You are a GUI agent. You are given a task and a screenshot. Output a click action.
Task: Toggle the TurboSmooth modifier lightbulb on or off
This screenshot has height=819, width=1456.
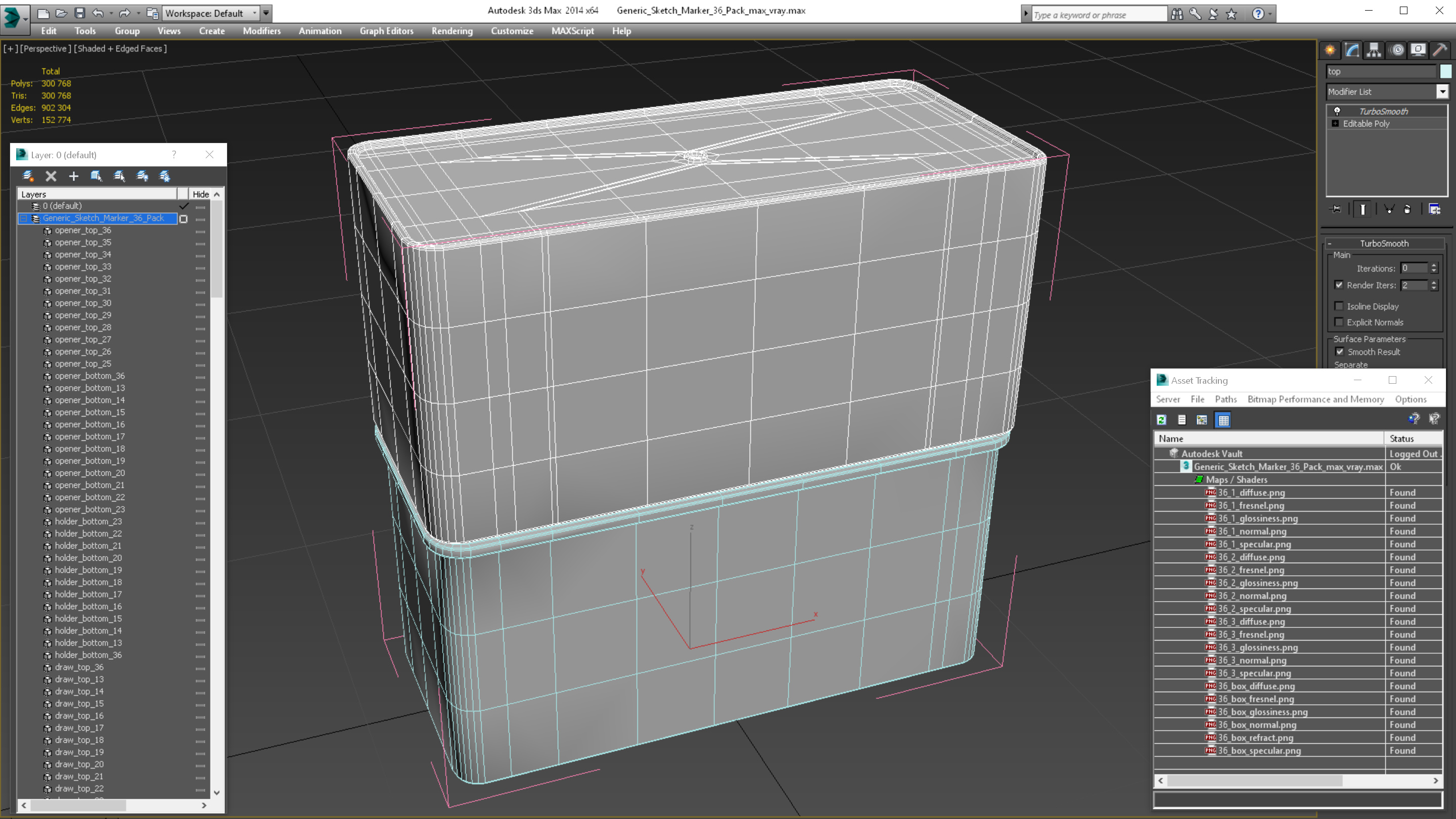click(1337, 111)
